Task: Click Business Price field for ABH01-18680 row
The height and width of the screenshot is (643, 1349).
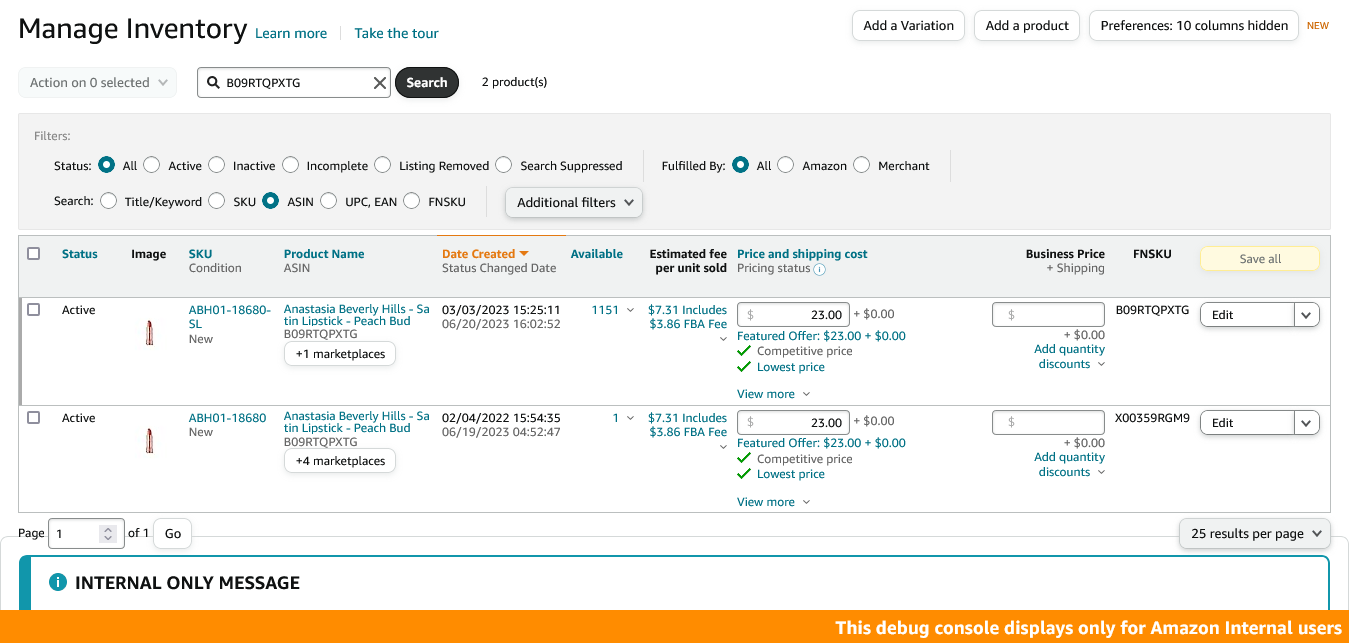Action: pyautogui.click(x=1048, y=422)
